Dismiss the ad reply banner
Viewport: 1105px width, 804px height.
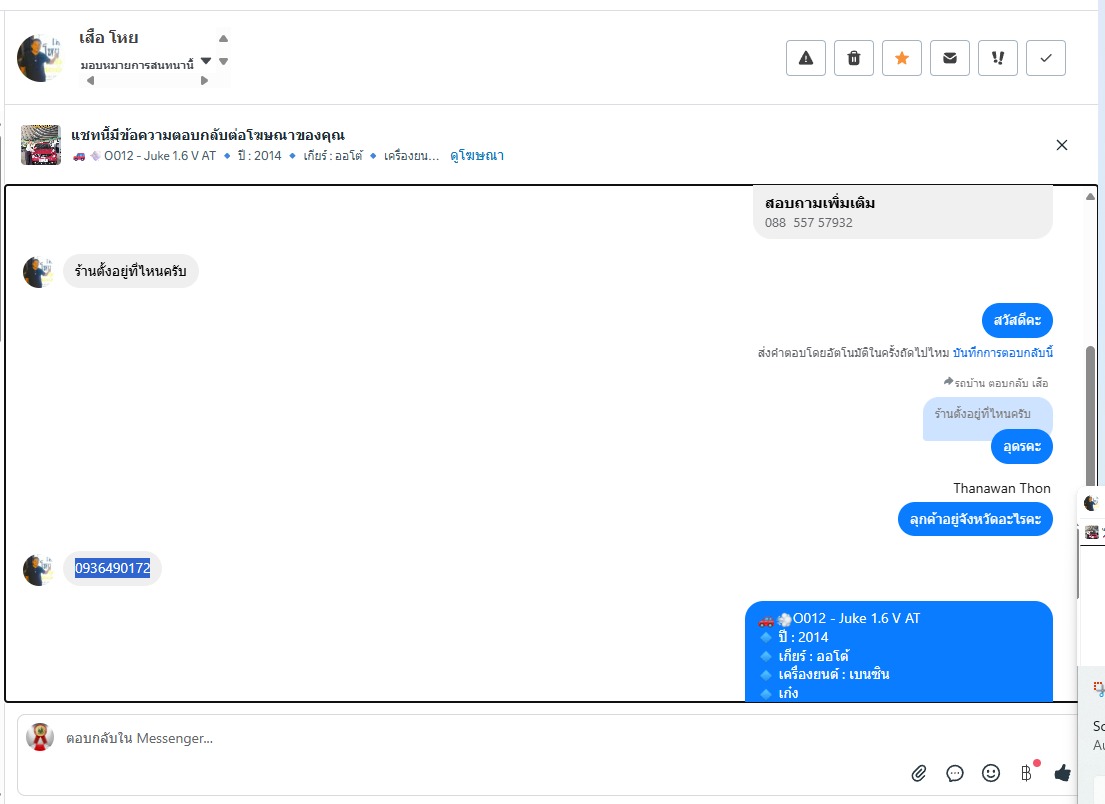(x=1062, y=145)
